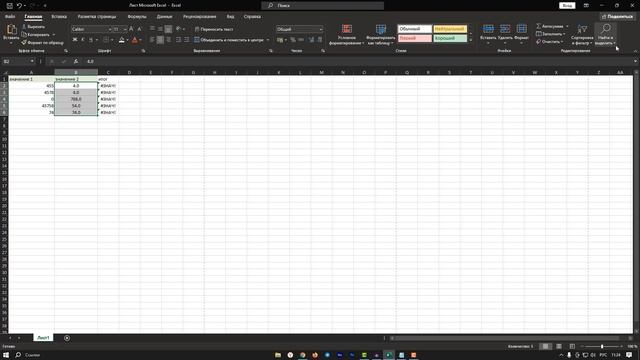Click Merge and Center (Объединить и поместить в центре)

(229, 40)
